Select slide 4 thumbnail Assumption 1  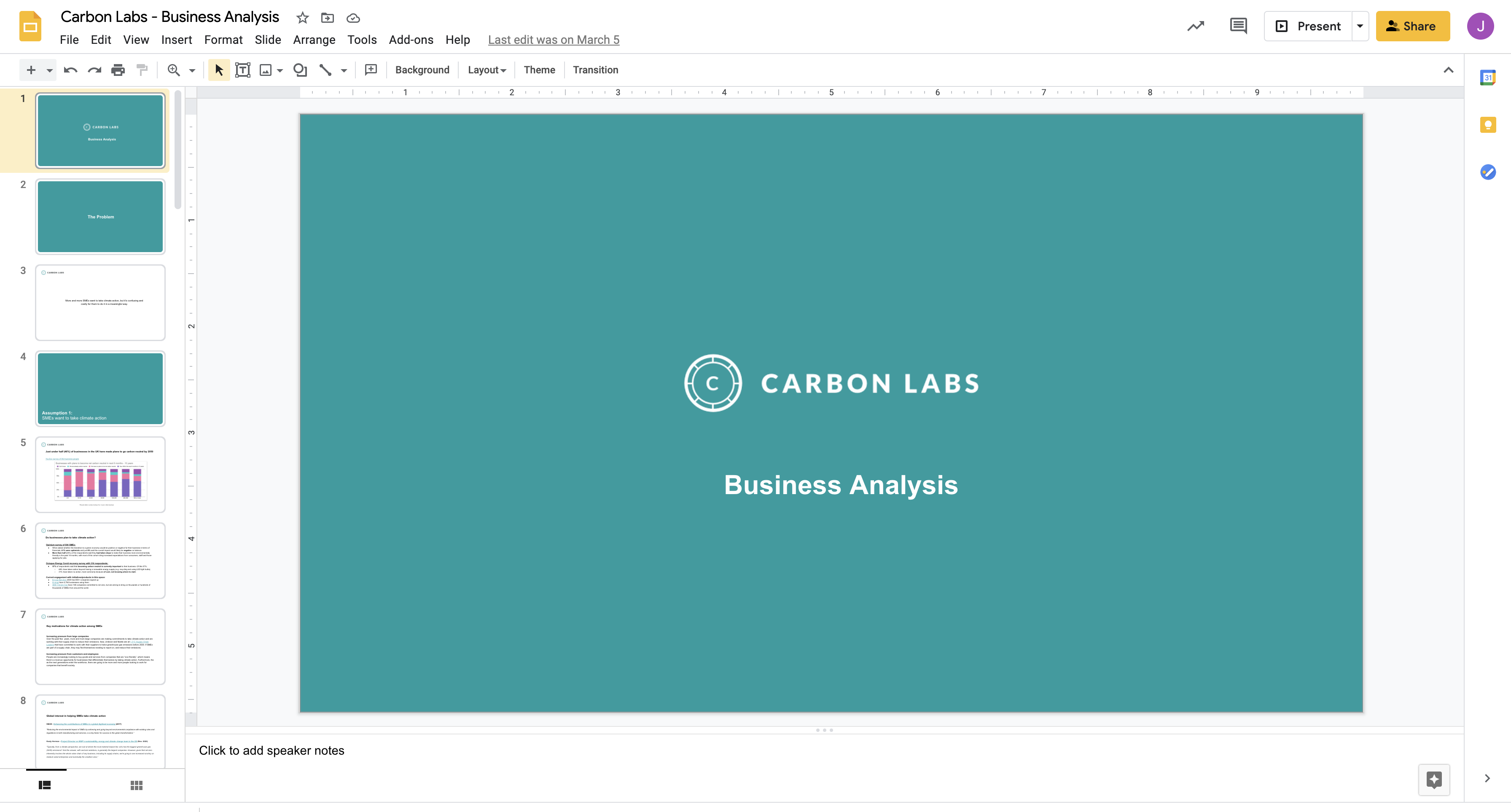[100, 388]
